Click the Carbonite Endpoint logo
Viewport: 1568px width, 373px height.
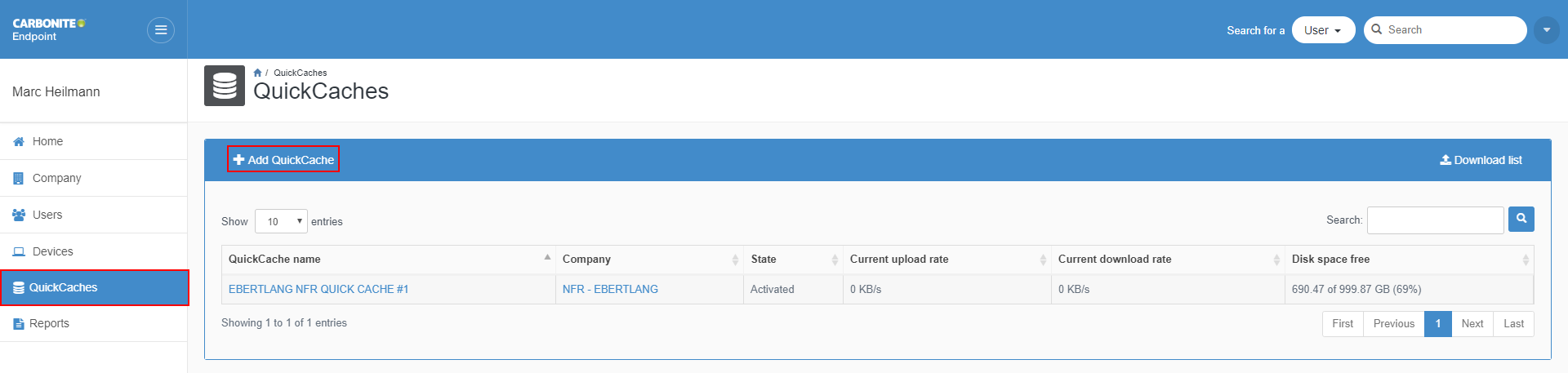tap(48, 29)
